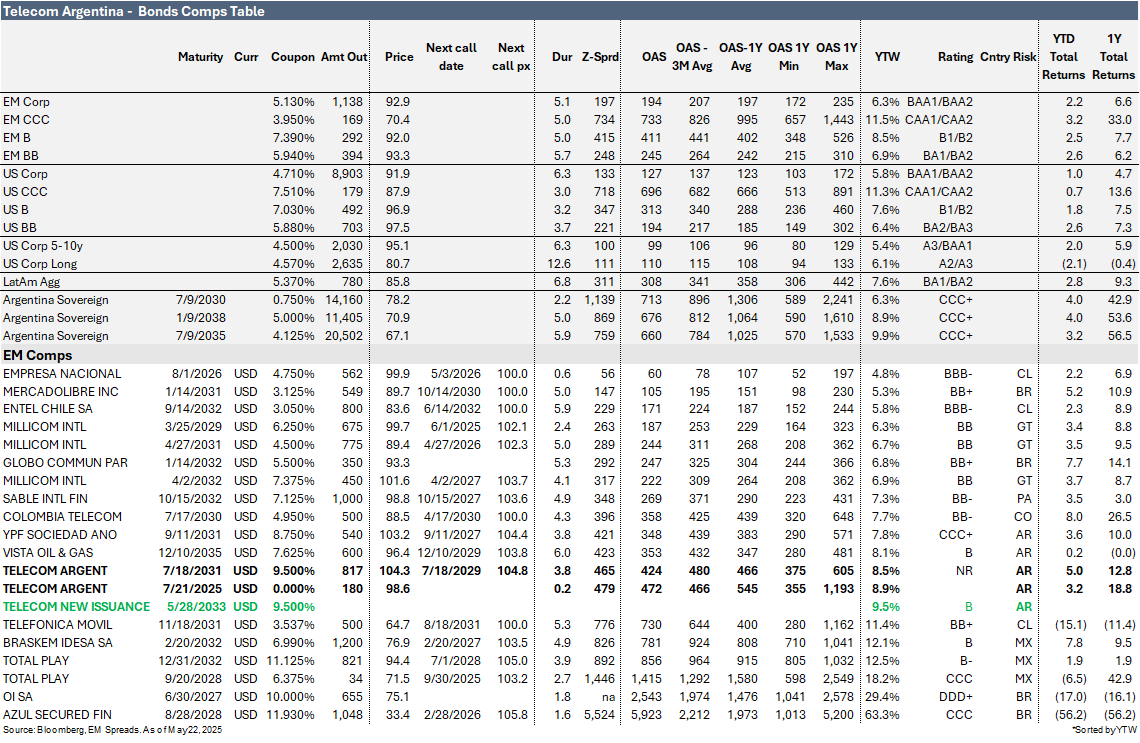Image resolution: width=1140 pixels, height=743 pixels.
Task: Select the YTD Total Returns header
Action: (x=1063, y=57)
